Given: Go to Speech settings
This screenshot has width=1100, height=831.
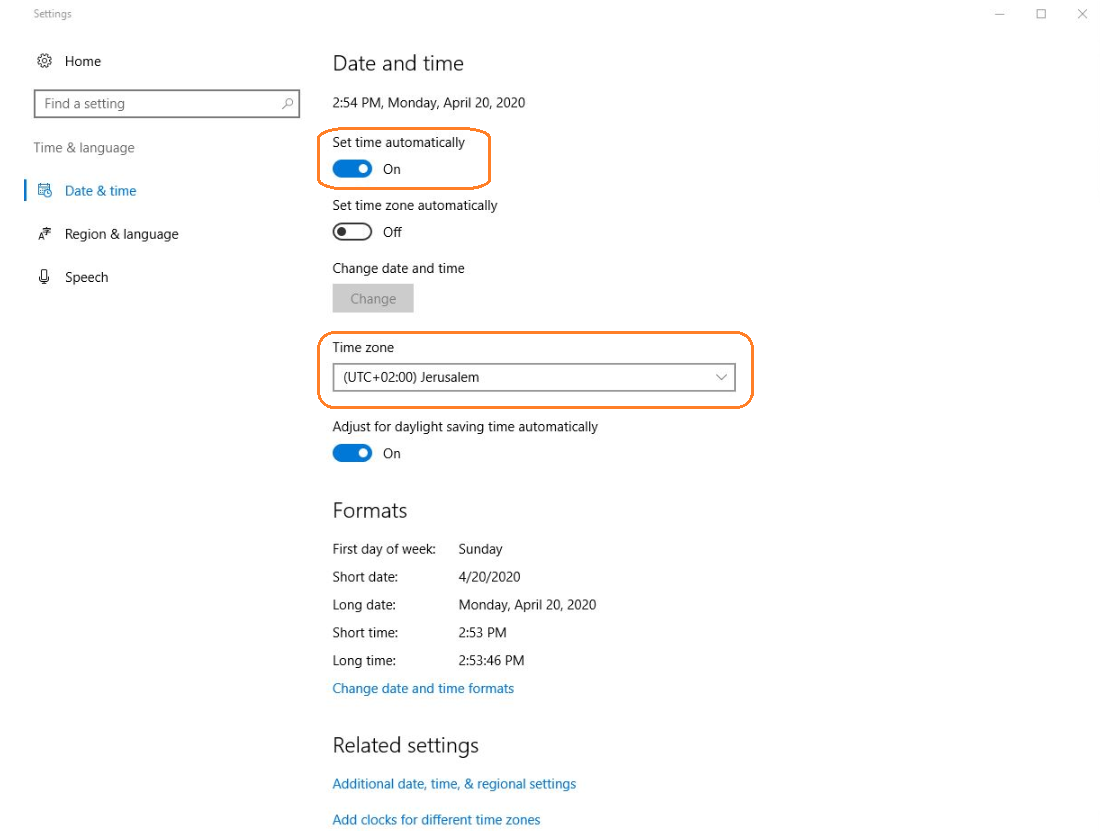Looking at the screenshot, I should point(86,277).
